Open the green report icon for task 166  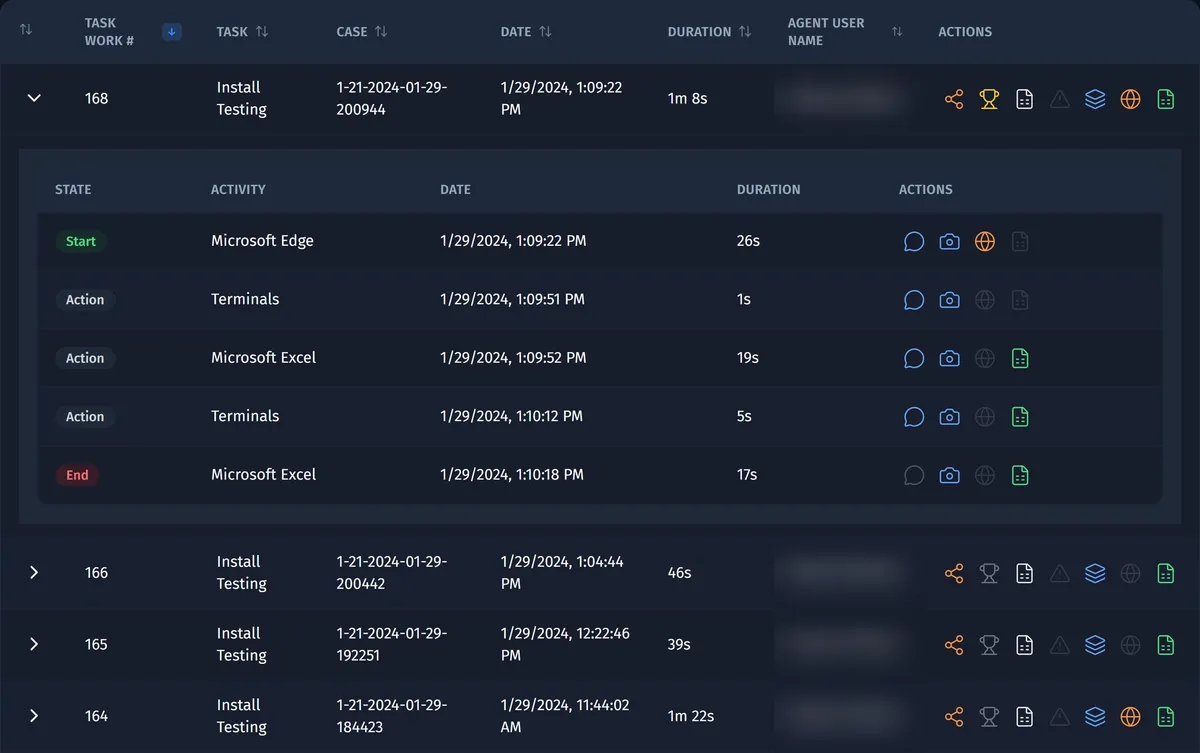click(x=1165, y=573)
